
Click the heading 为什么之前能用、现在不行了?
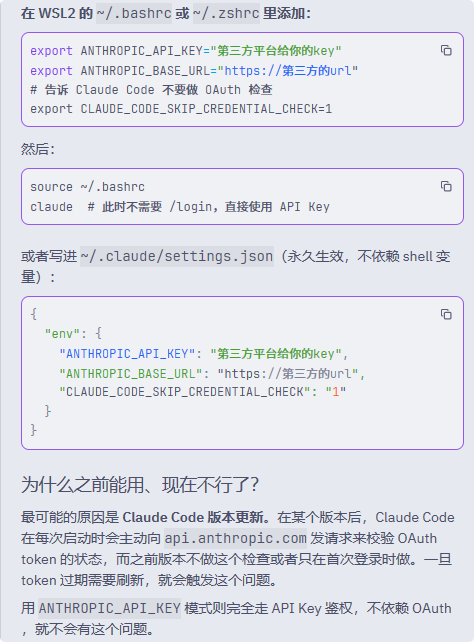pyautogui.click(x=140, y=485)
